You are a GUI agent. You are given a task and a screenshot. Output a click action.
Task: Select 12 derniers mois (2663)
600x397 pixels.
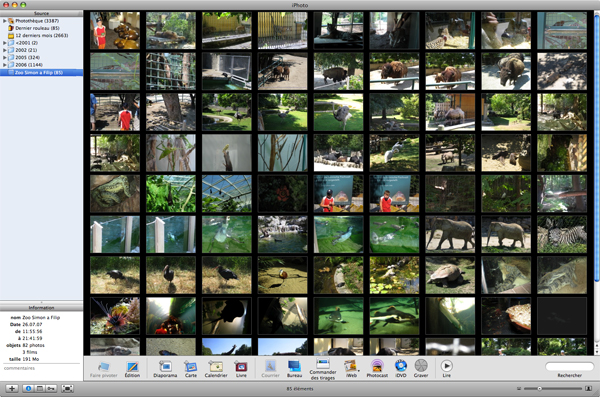pos(41,35)
